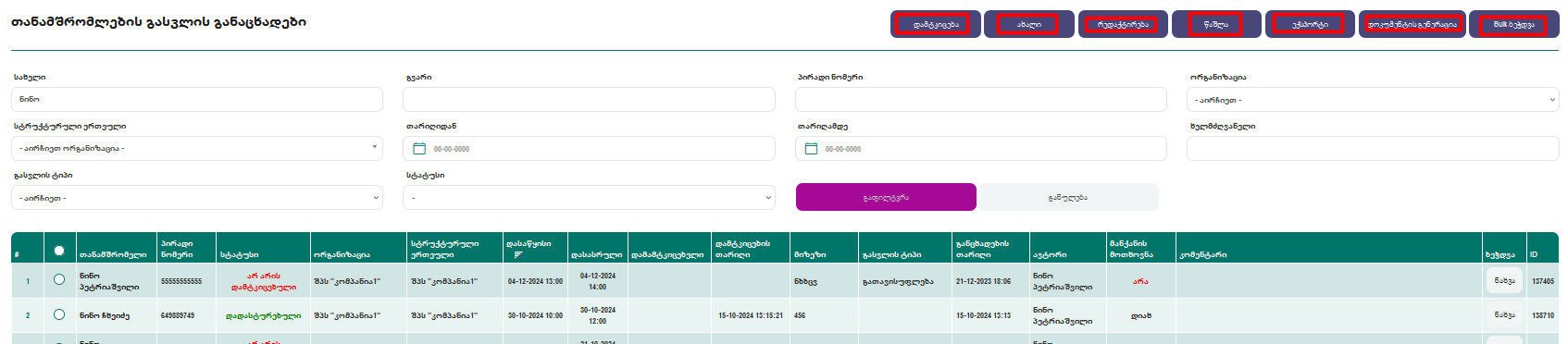Select the header radio button in table
This screenshot has height=344, width=1568.
(x=59, y=251)
